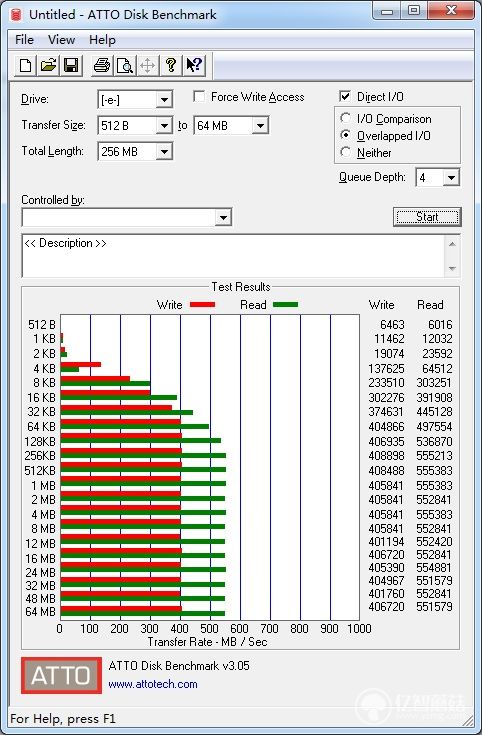Click the New file toolbar icon
482x735 pixels.
[25, 65]
